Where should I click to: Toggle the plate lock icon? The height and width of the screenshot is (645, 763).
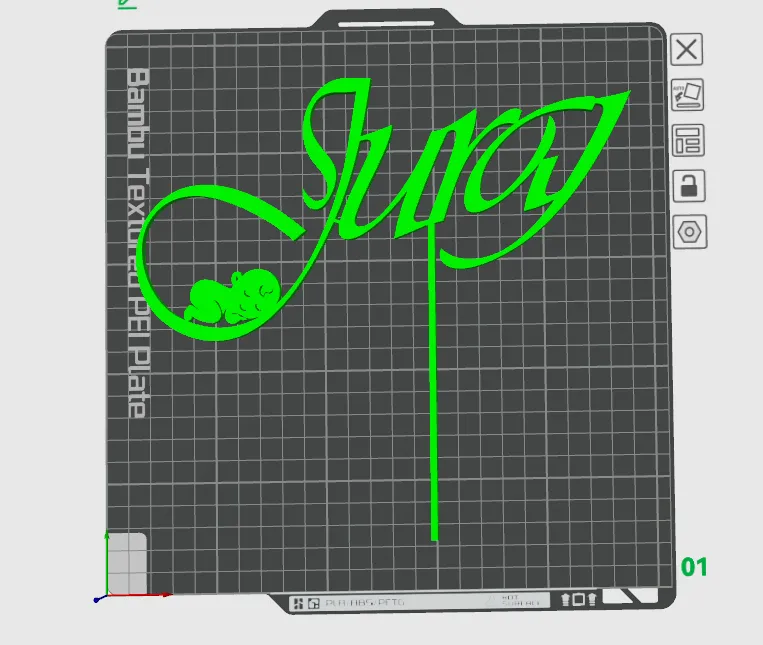pyautogui.click(x=689, y=185)
